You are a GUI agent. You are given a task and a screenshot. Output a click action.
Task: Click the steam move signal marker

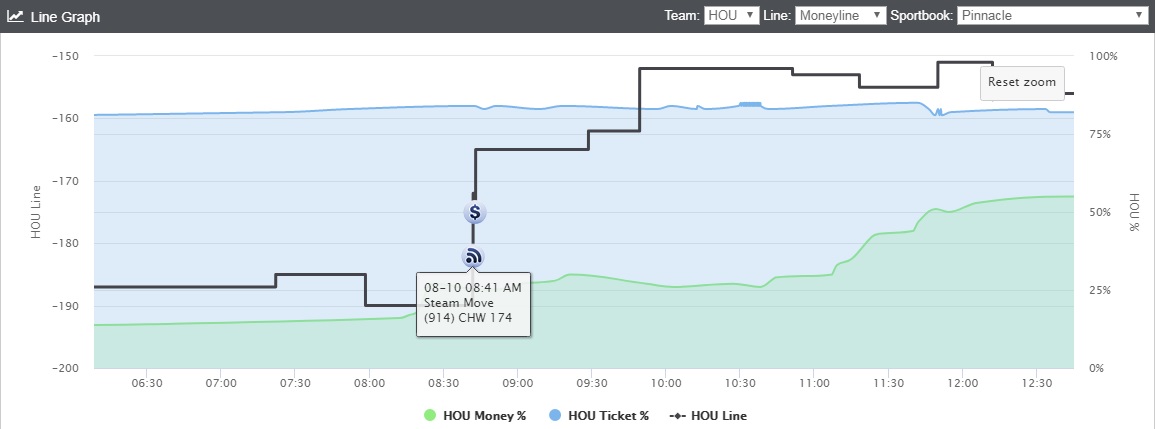click(x=473, y=257)
